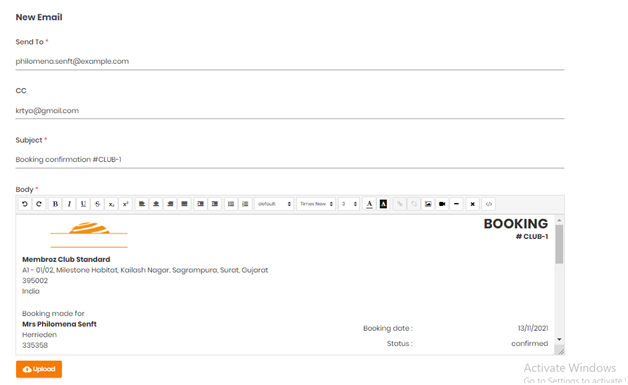This screenshot has height=385, width=628.
Task: Click the Milestone Habitat address line
Action: [x=145, y=270]
